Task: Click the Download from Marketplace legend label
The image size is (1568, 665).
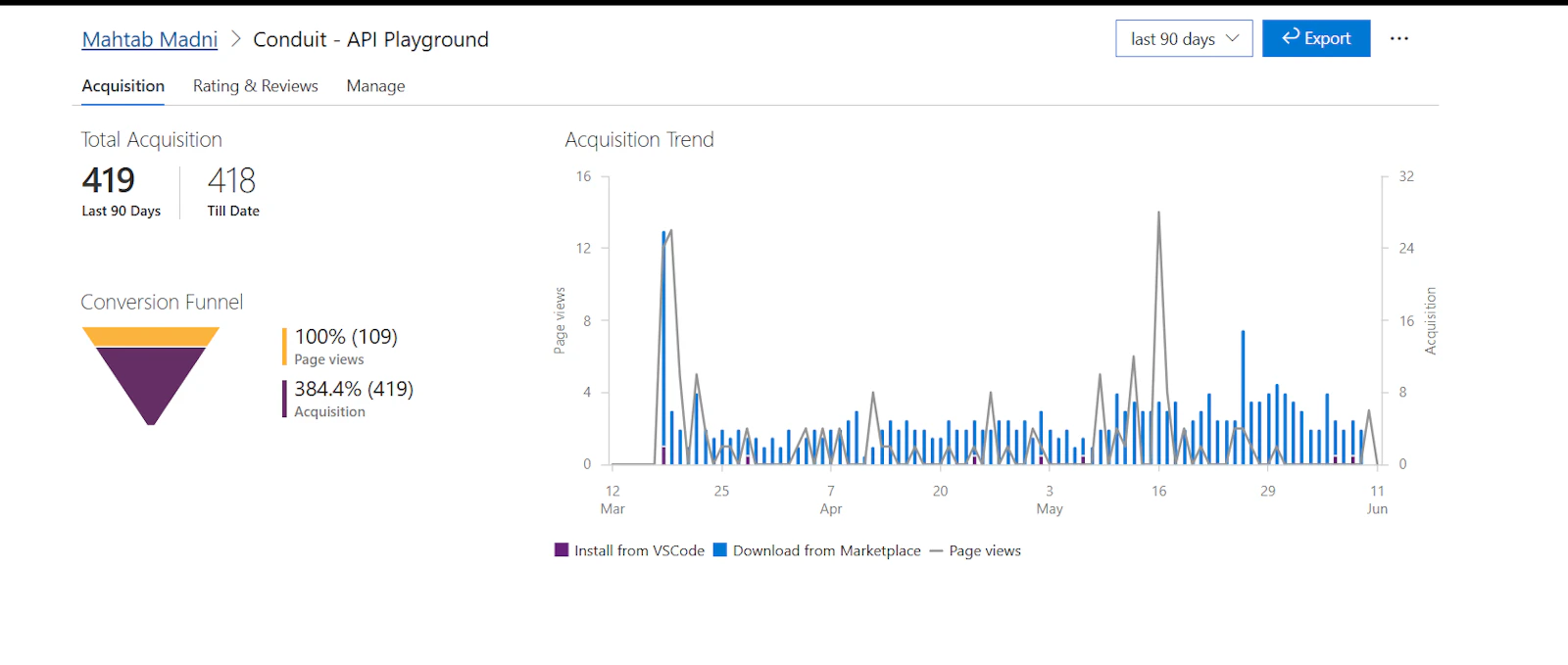Action: click(x=827, y=550)
